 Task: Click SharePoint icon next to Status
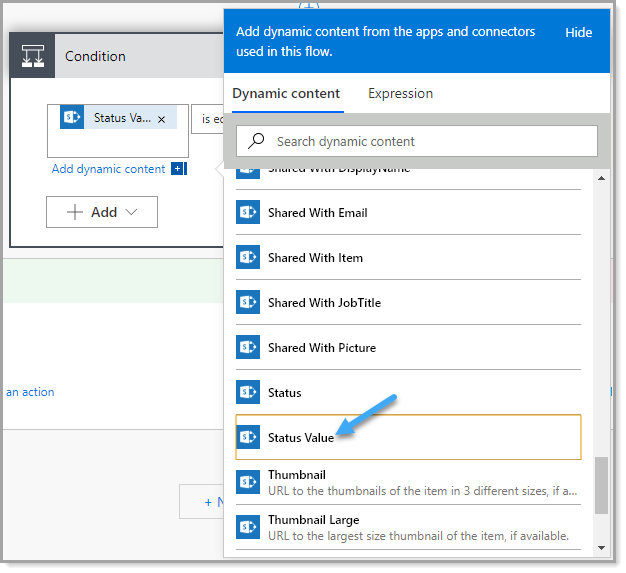248,392
